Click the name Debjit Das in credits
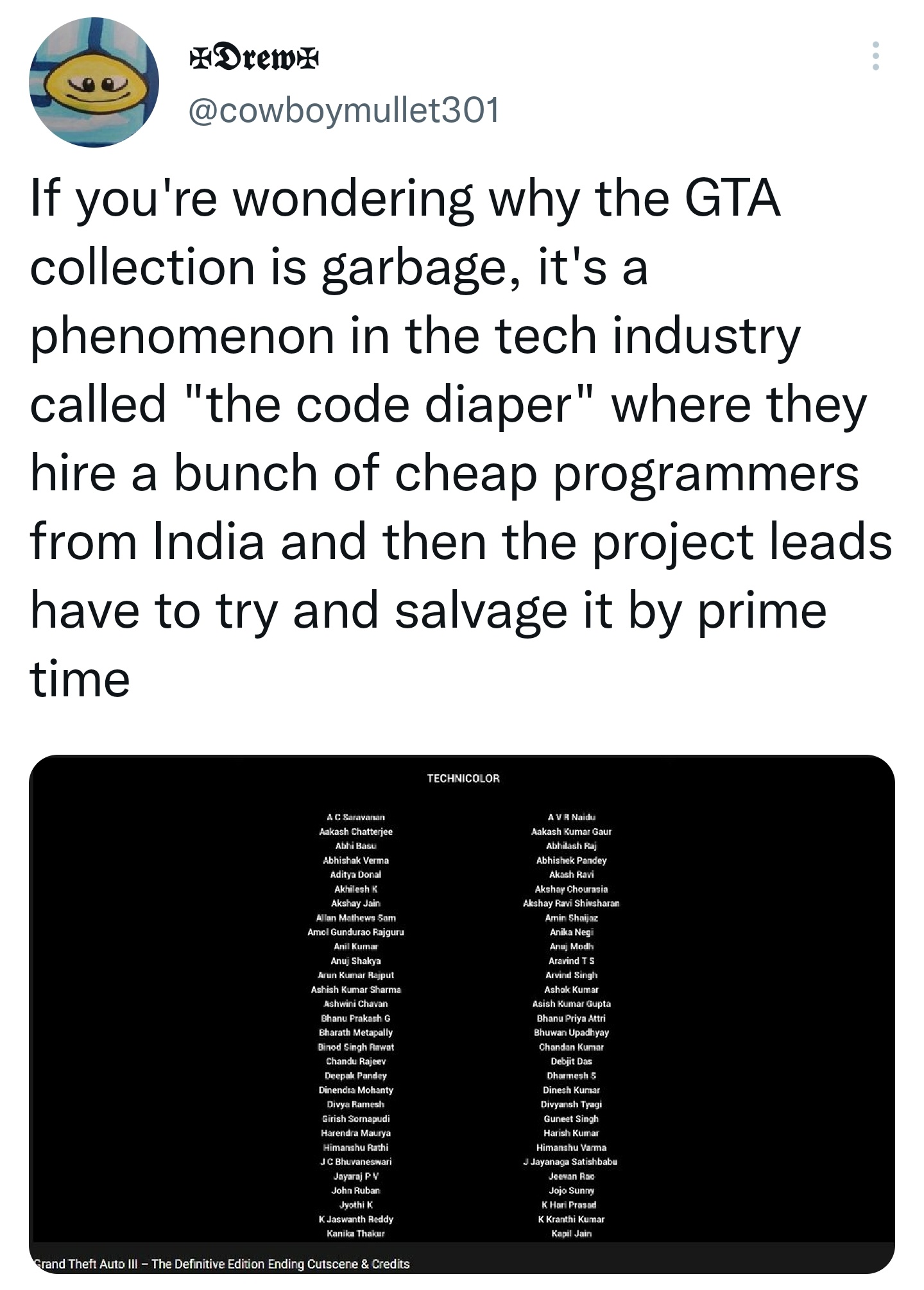 pos(571,1062)
